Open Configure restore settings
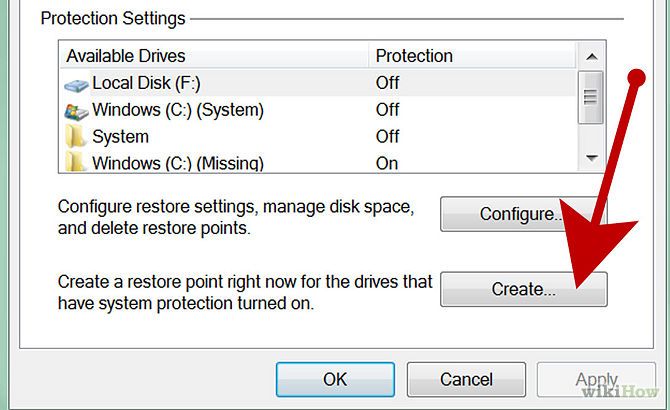Screen dimensions: 670x410 523,214
